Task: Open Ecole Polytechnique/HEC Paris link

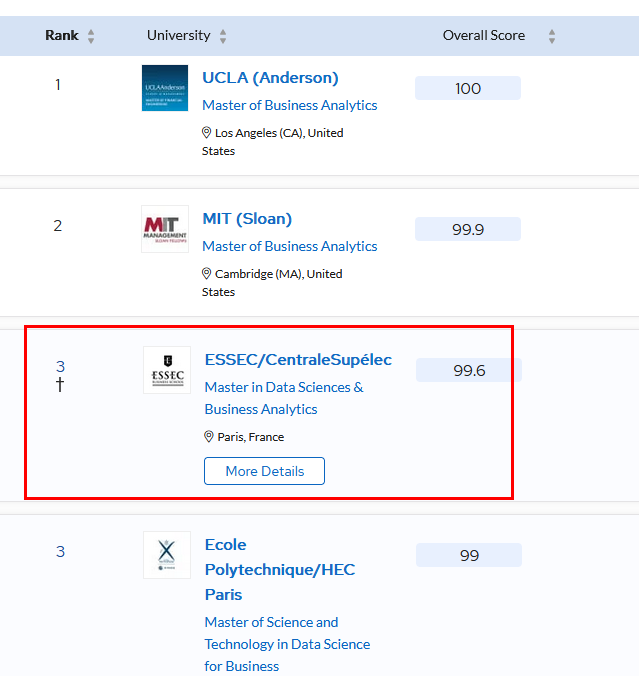Action: tap(280, 570)
